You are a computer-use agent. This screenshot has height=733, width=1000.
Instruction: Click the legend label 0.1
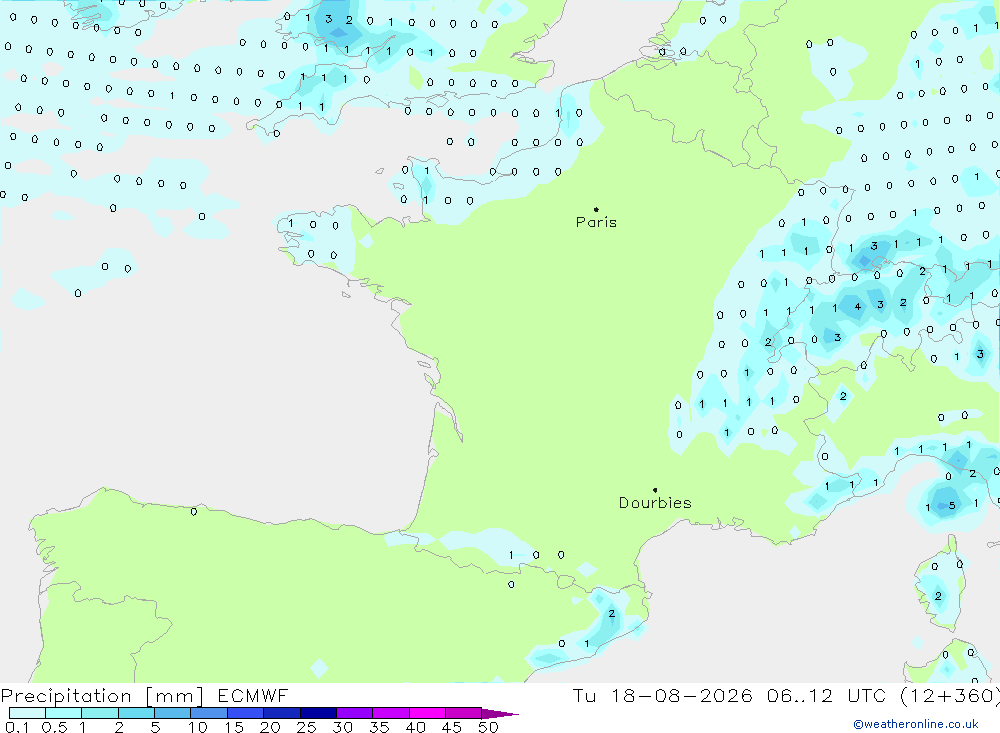pyautogui.click(x=17, y=727)
